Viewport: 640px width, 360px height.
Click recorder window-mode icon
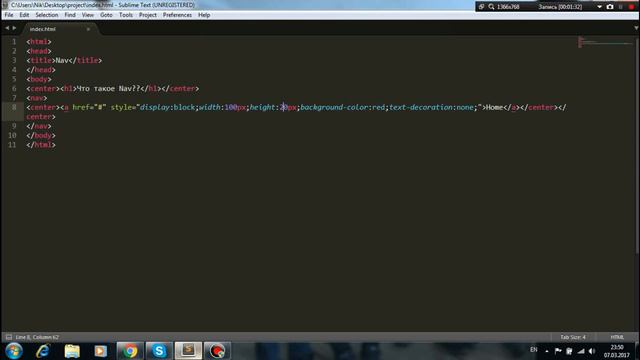pos(482,7)
